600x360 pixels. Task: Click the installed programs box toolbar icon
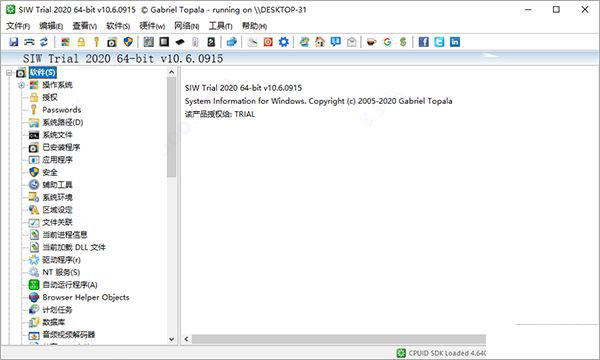tap(112, 42)
